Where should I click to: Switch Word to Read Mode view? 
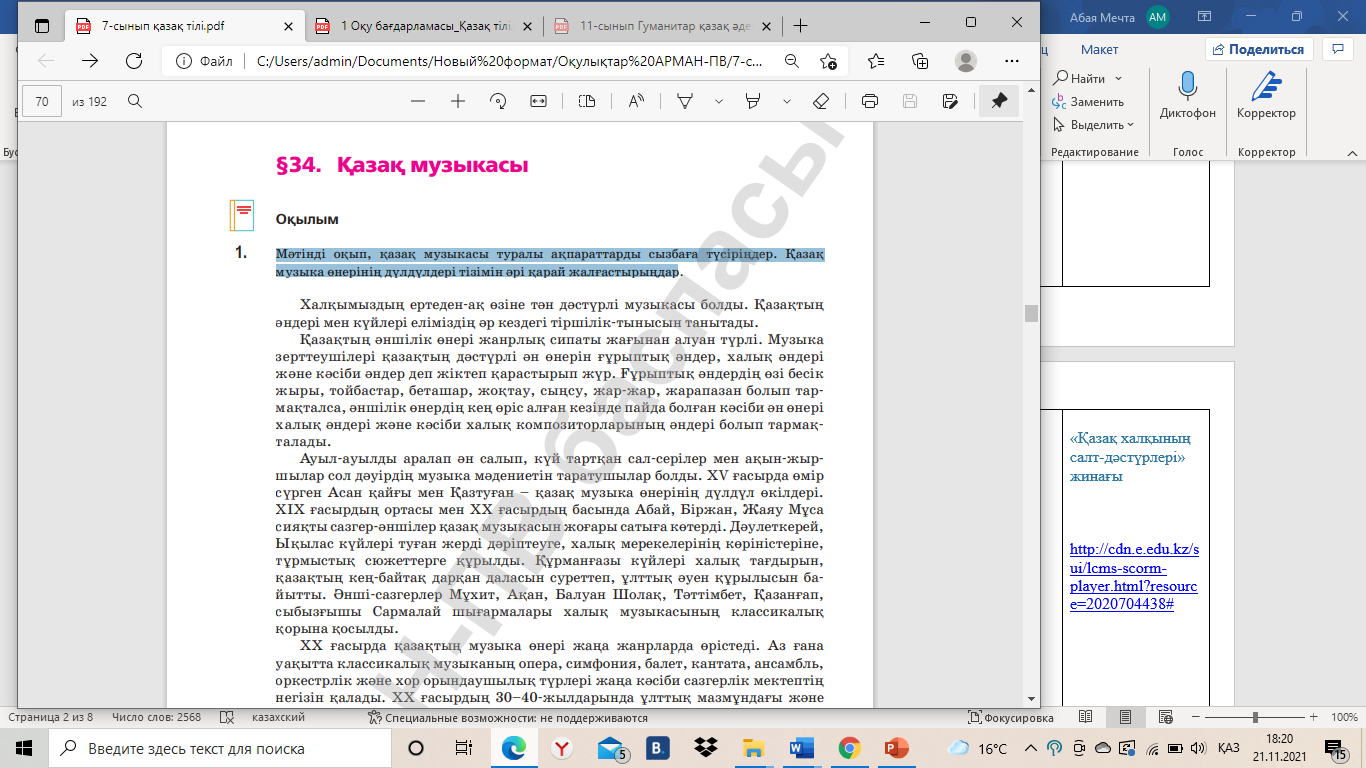[x=1086, y=717]
